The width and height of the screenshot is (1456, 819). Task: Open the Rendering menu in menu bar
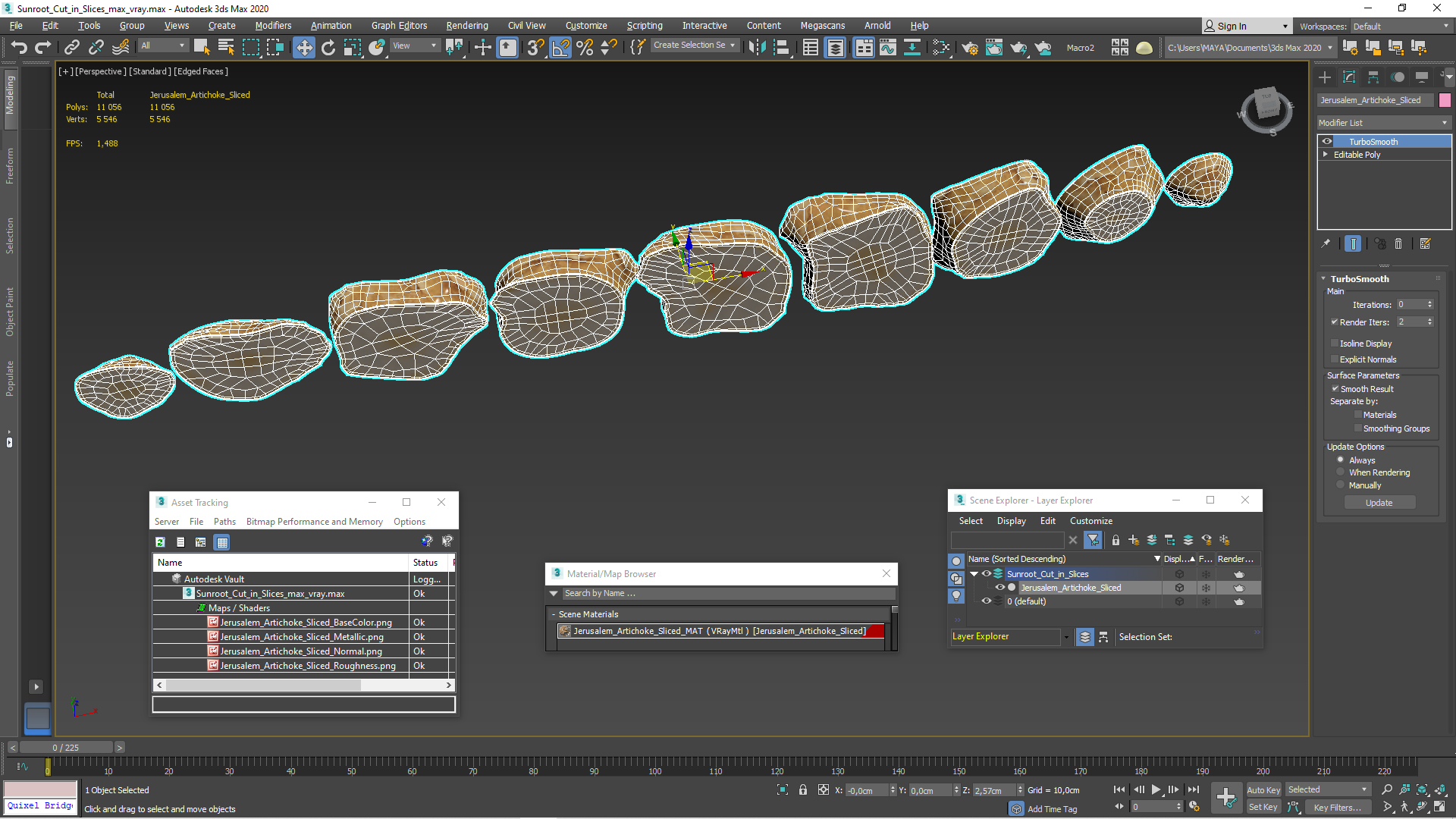pos(466,25)
